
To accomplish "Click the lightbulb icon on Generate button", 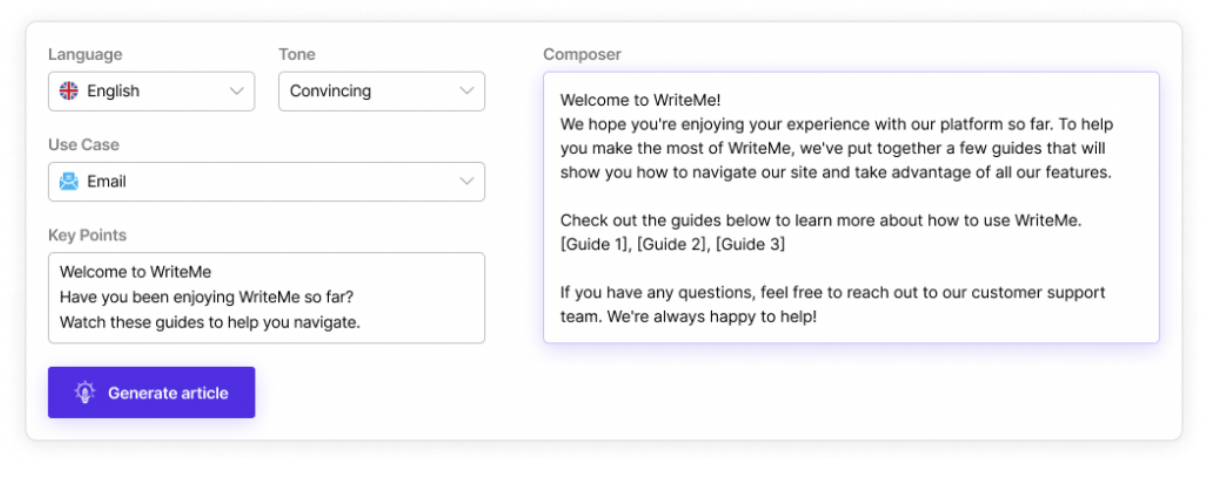I will (85, 393).
